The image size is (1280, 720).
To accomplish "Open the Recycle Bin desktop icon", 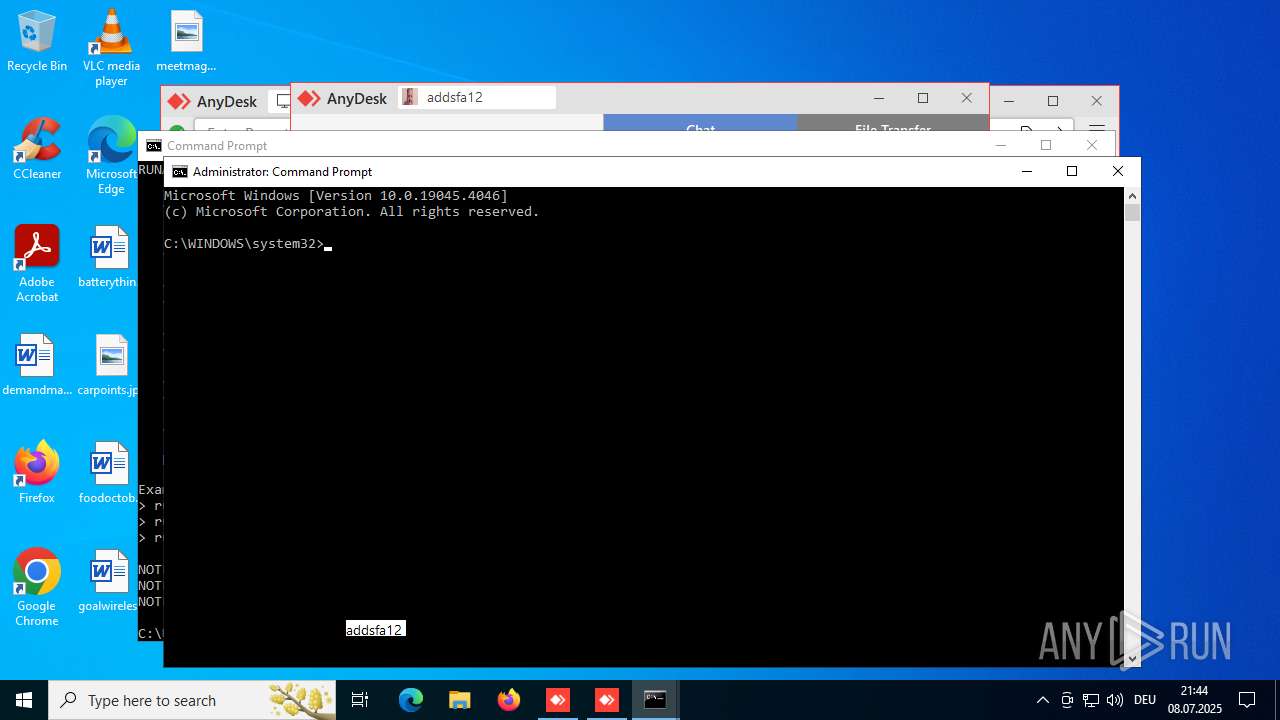I will (x=37, y=42).
